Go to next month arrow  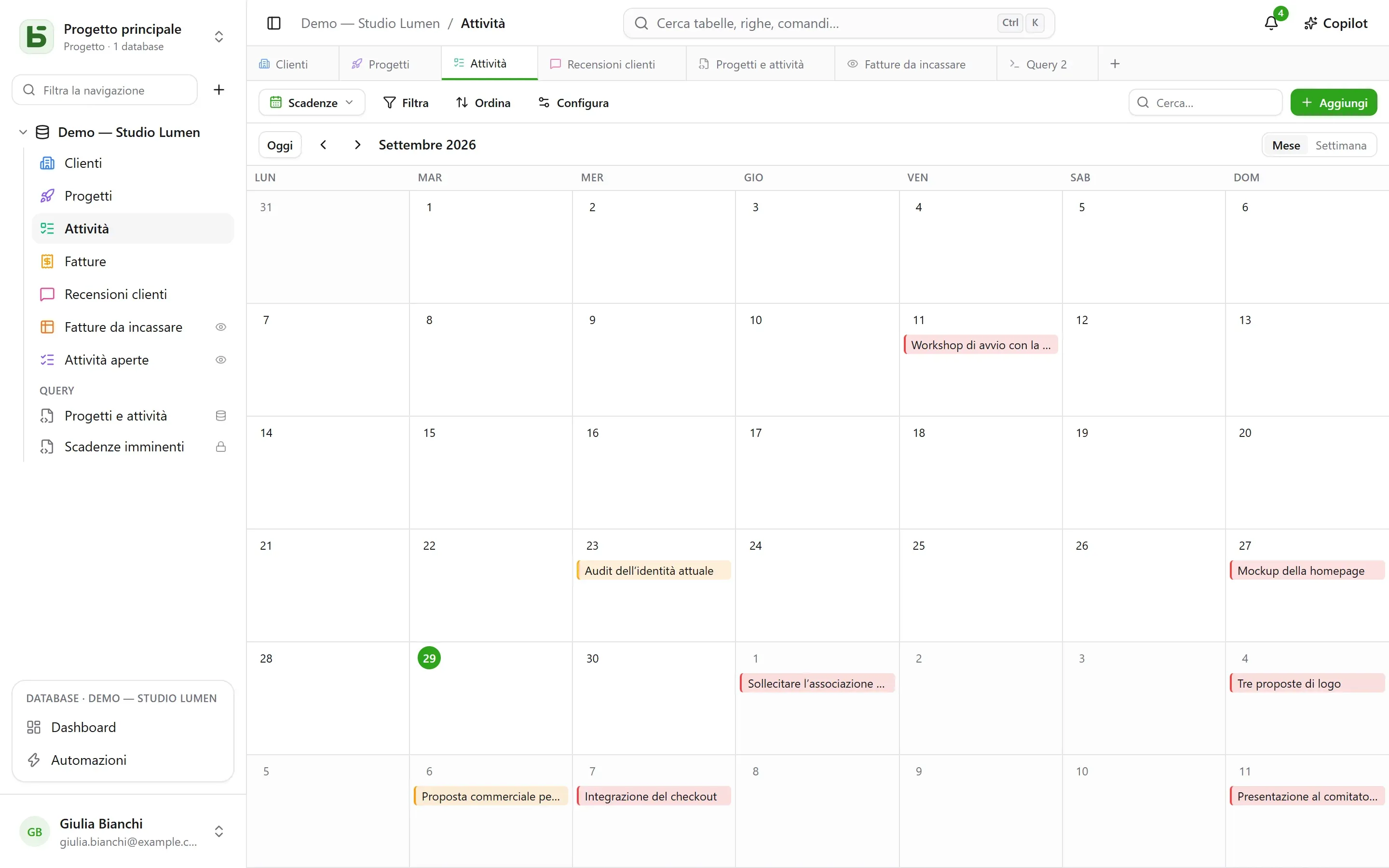click(357, 145)
